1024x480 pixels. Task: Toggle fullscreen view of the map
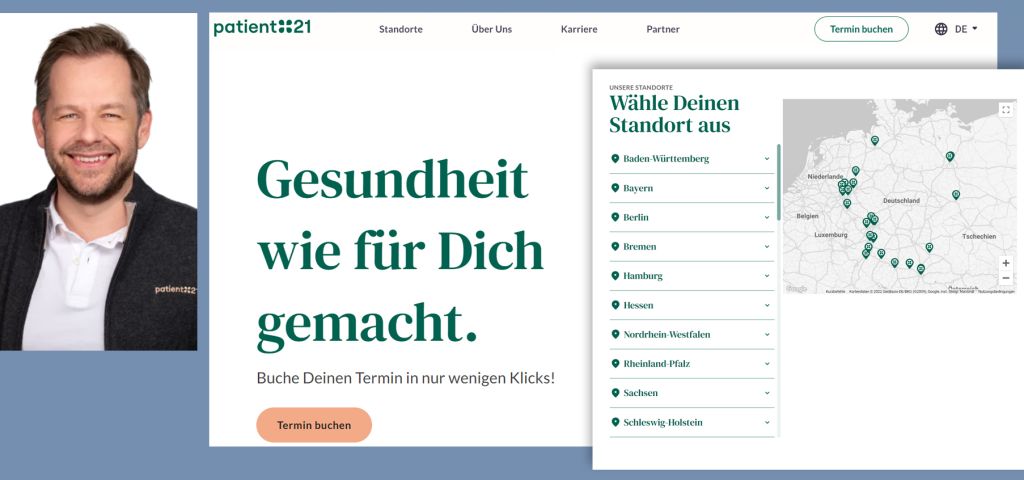(1006, 110)
